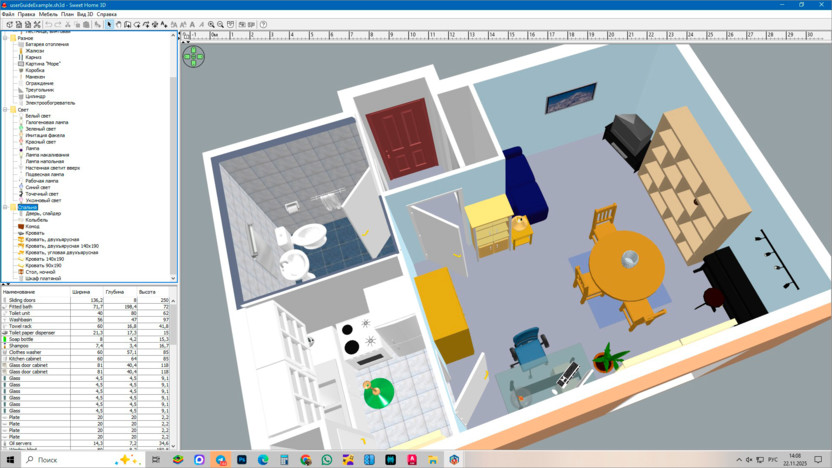The image size is (832, 468).
Task: Collapse the Спальня folder node
Action: point(4,207)
